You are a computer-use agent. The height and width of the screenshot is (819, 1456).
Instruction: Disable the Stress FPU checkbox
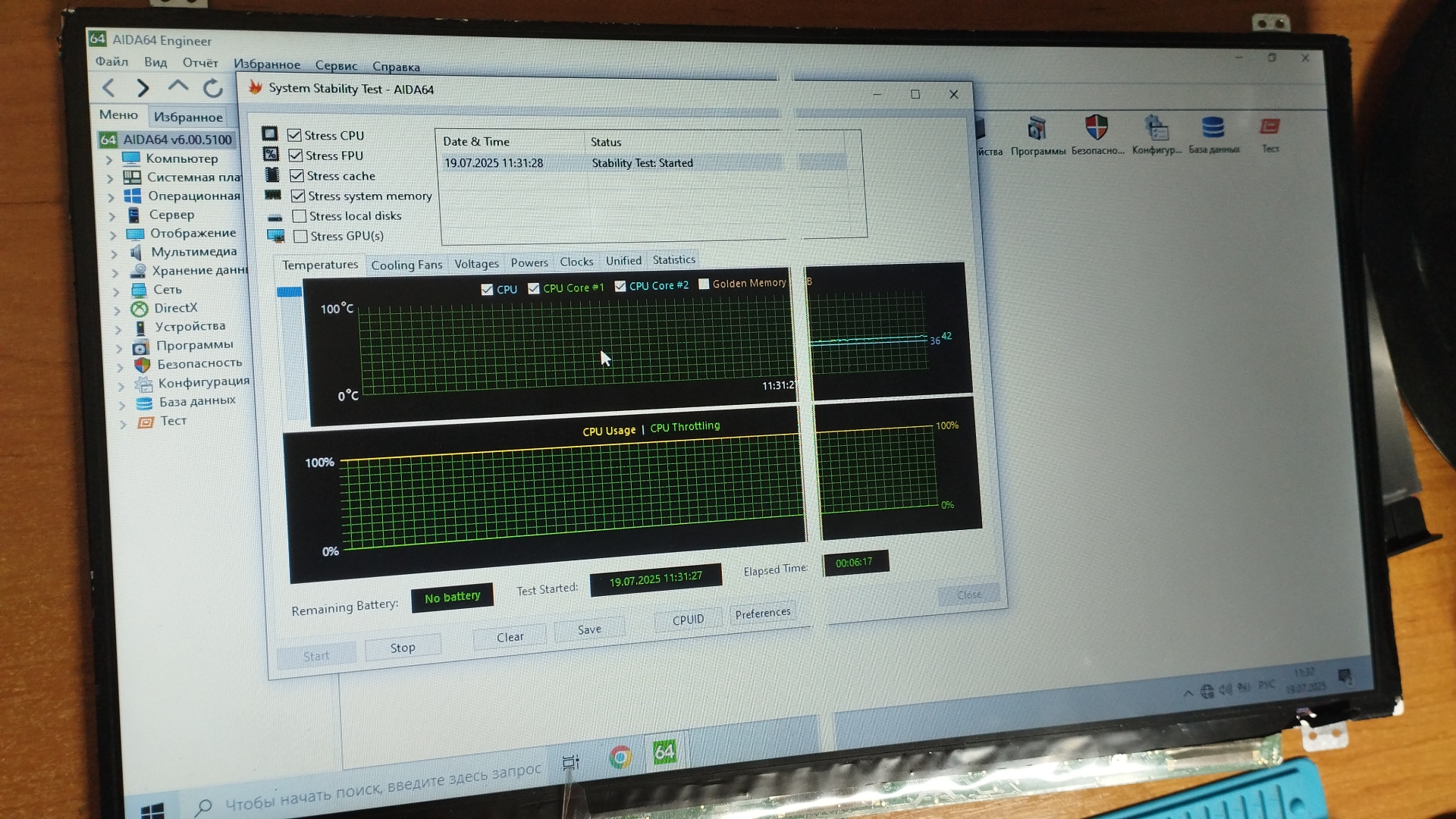296,155
